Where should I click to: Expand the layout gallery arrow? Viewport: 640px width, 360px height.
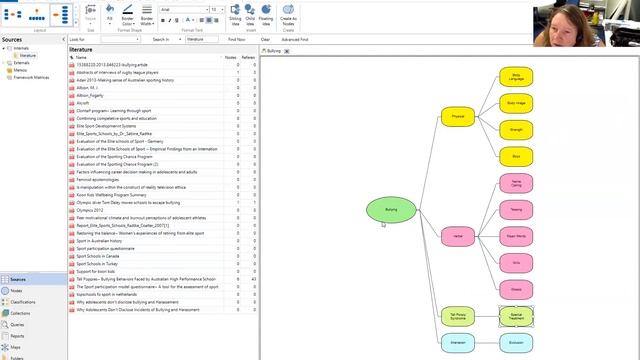pyautogui.click(x=76, y=23)
